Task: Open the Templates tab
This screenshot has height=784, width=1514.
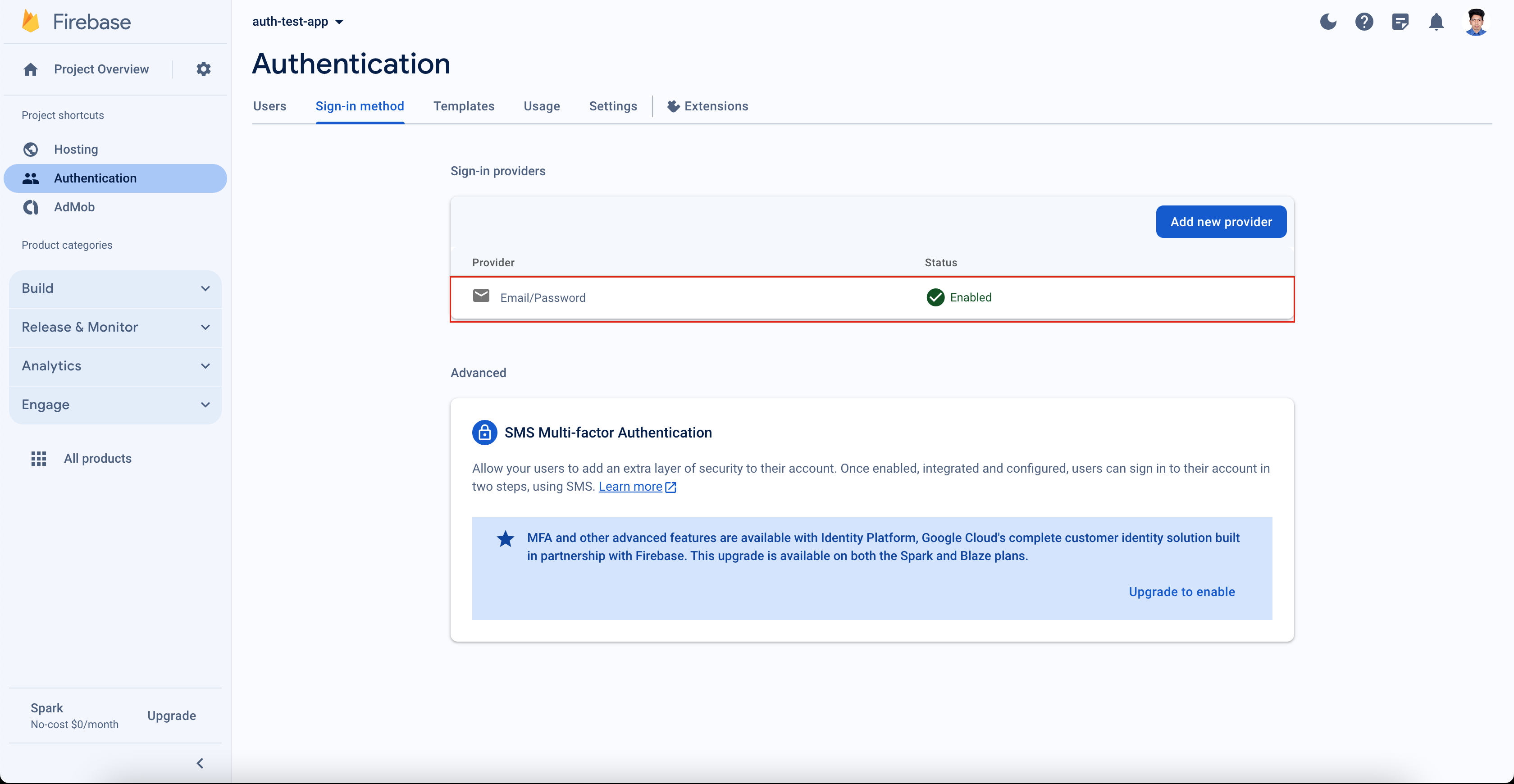Action: (464, 106)
